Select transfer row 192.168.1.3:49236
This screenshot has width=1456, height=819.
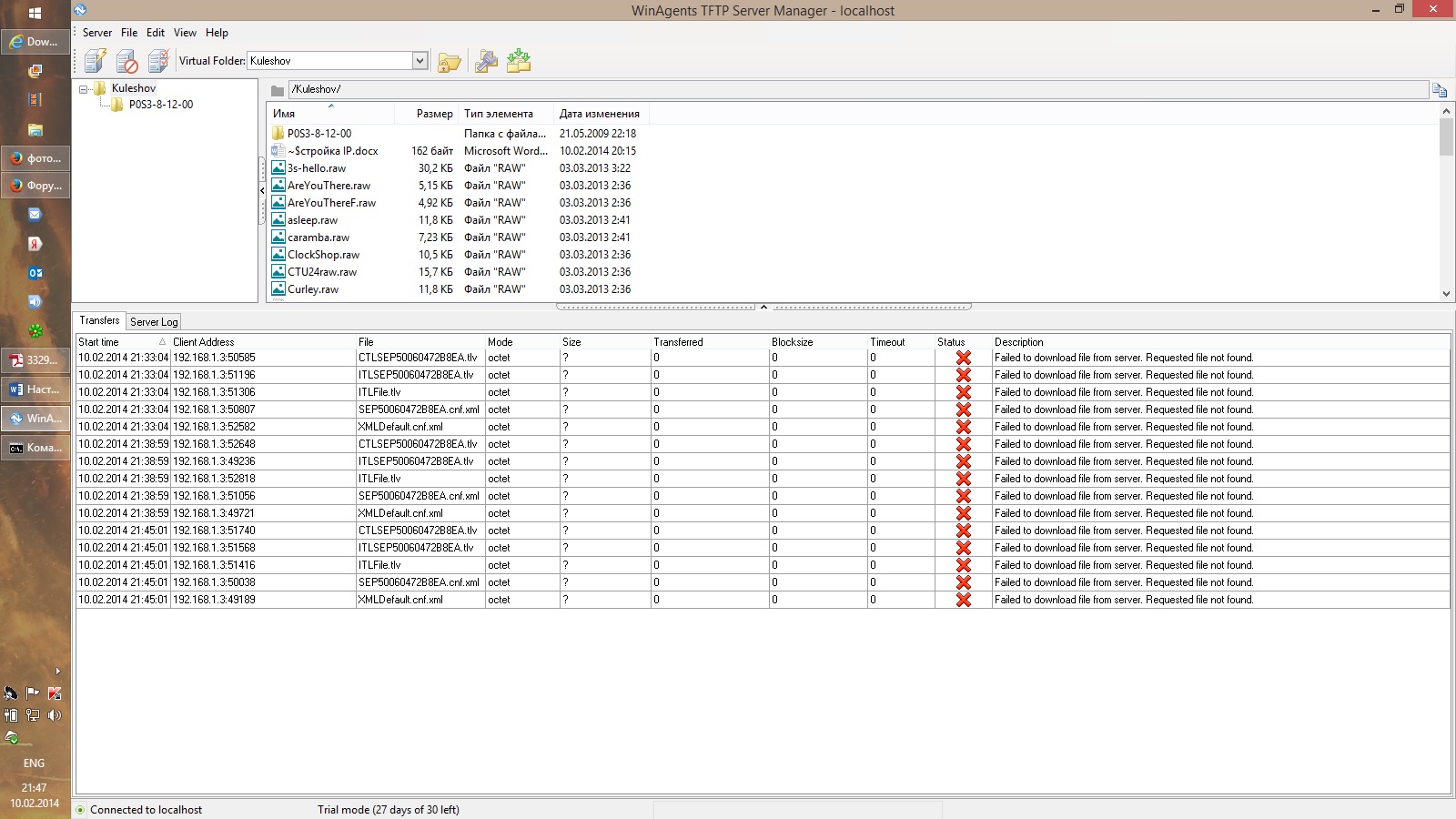point(763,461)
